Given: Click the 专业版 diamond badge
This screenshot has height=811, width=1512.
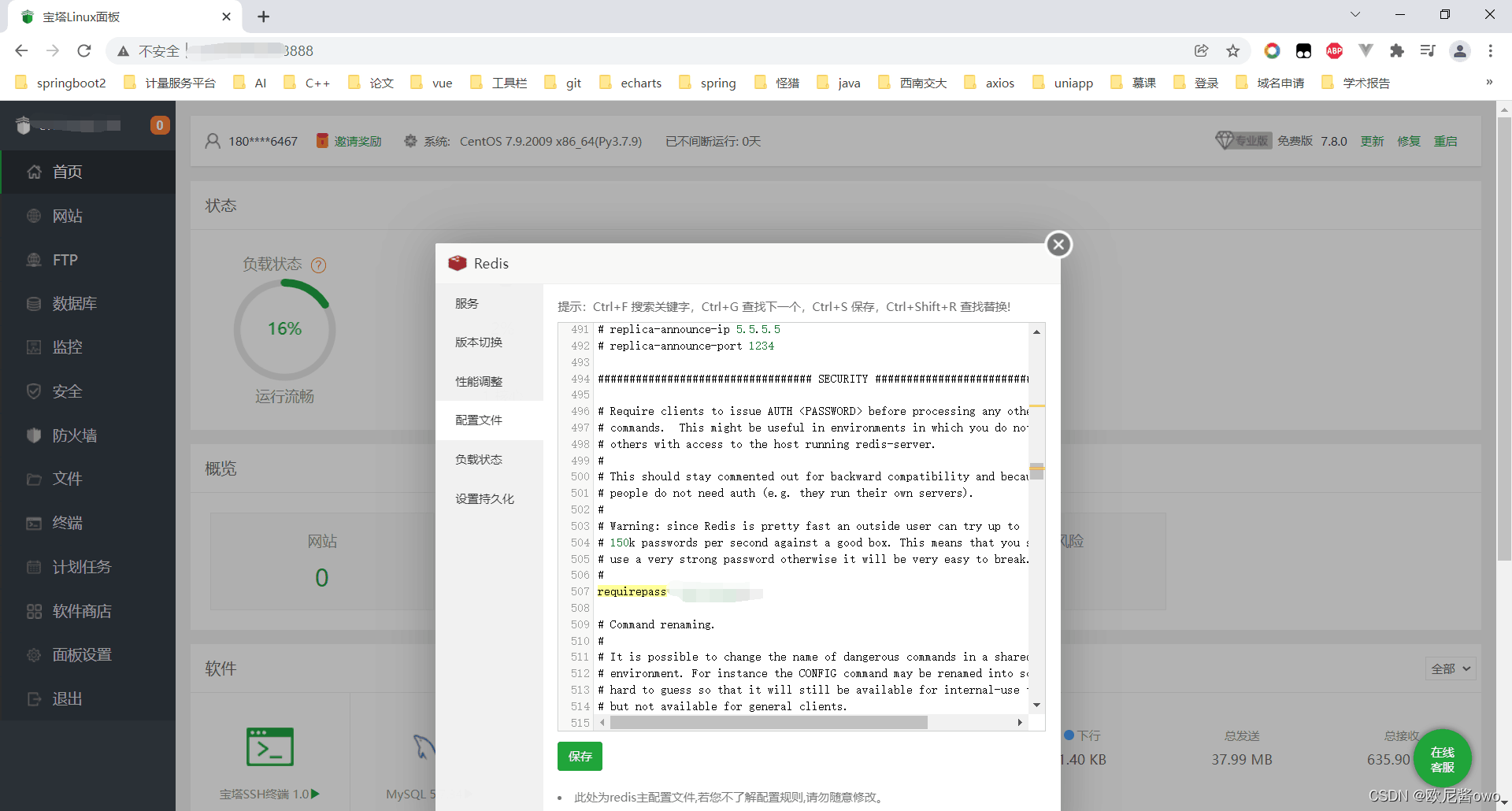Looking at the screenshot, I should (x=1243, y=141).
